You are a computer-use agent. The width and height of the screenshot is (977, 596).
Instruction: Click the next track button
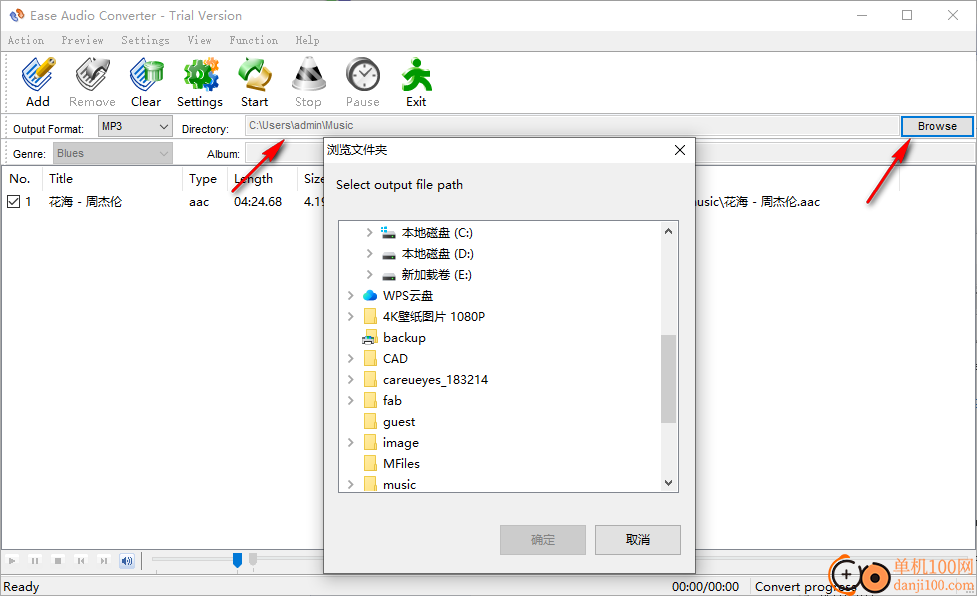(x=104, y=561)
